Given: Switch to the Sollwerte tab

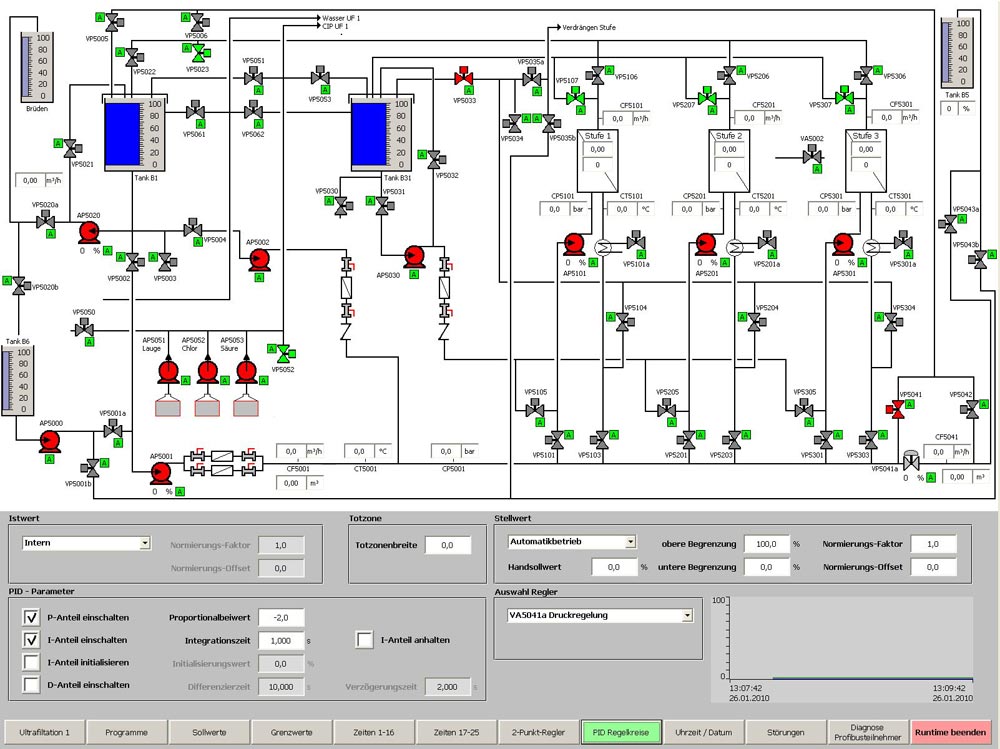Looking at the screenshot, I should pos(207,733).
